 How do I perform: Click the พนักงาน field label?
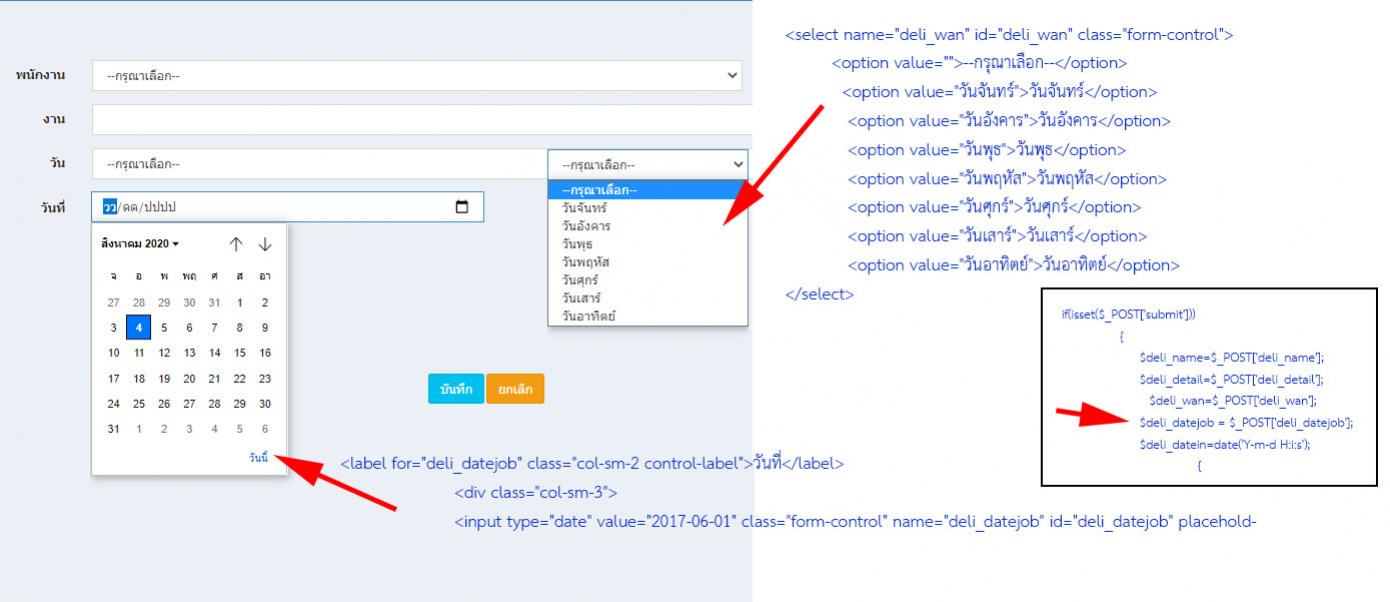tap(40, 75)
